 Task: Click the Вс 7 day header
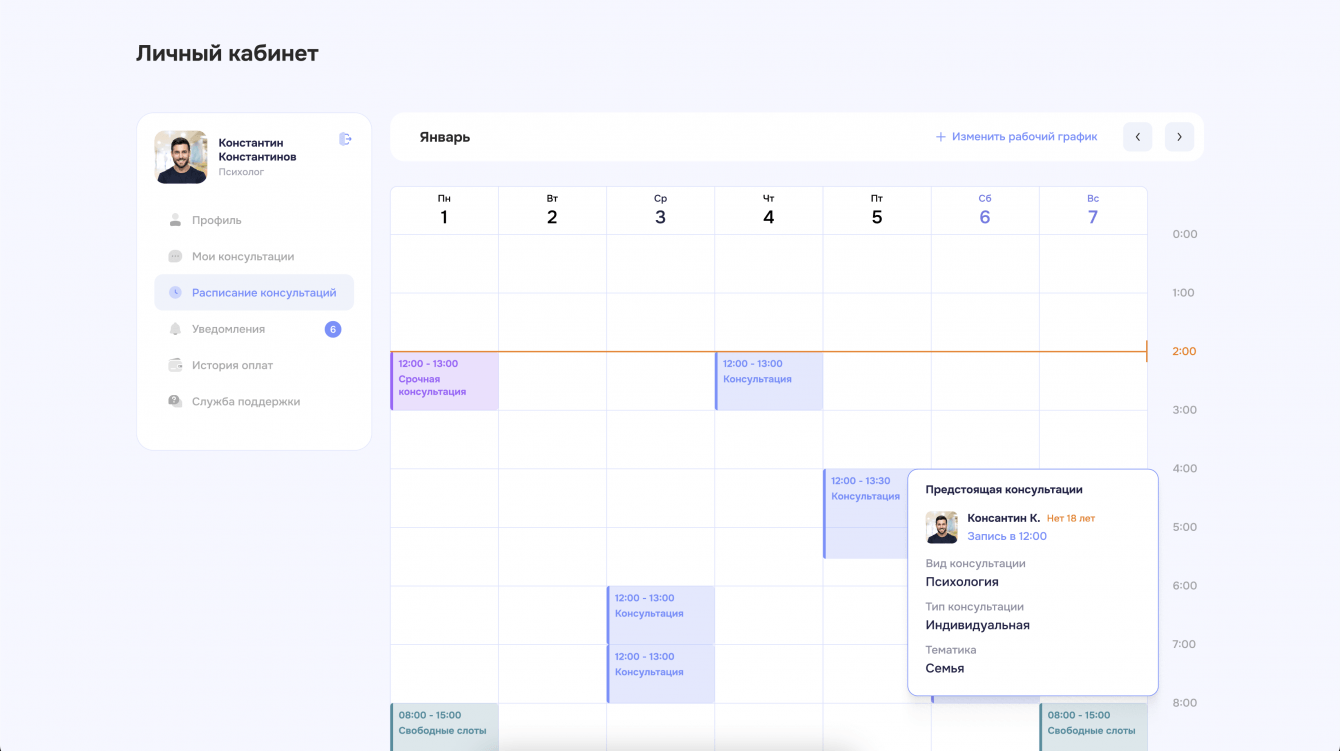tap(1093, 210)
